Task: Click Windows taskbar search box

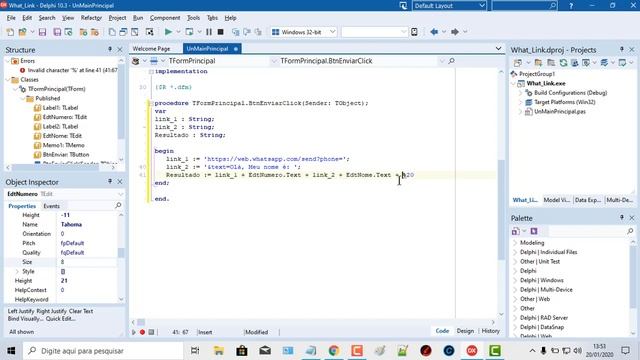Action: (104, 351)
